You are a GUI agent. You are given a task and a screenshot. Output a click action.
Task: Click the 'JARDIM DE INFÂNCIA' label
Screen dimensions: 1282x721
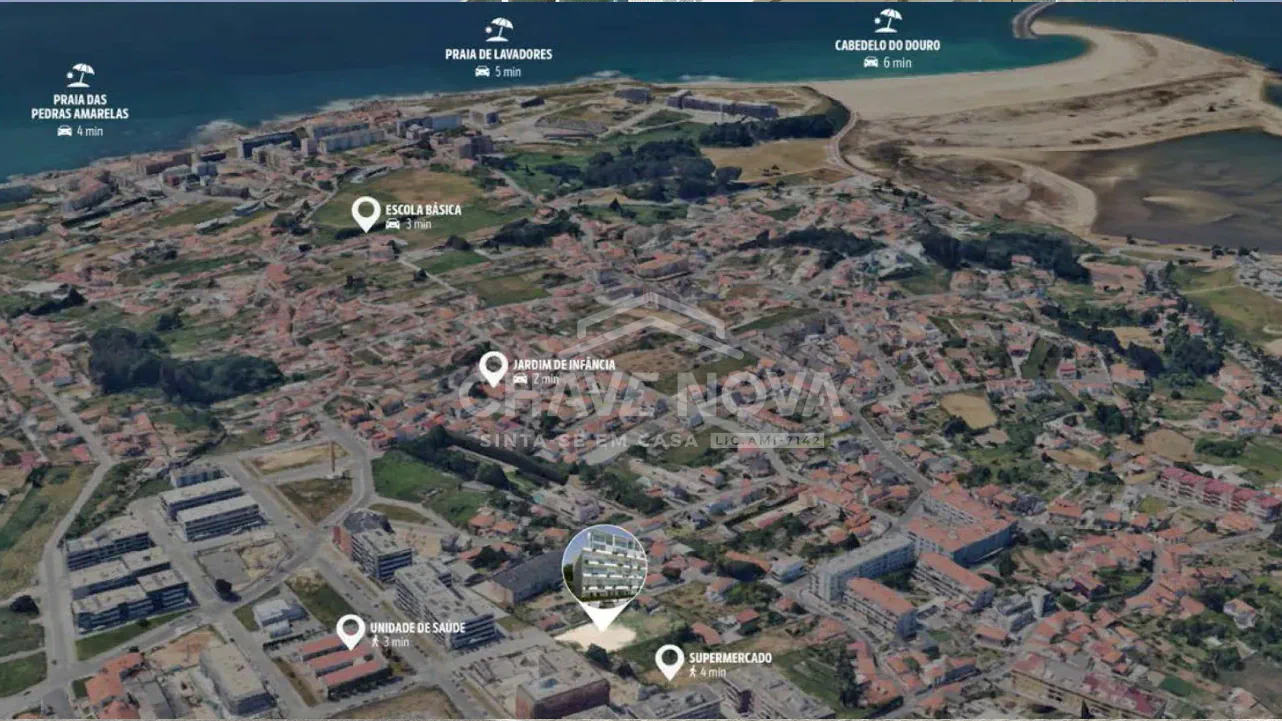coord(564,365)
